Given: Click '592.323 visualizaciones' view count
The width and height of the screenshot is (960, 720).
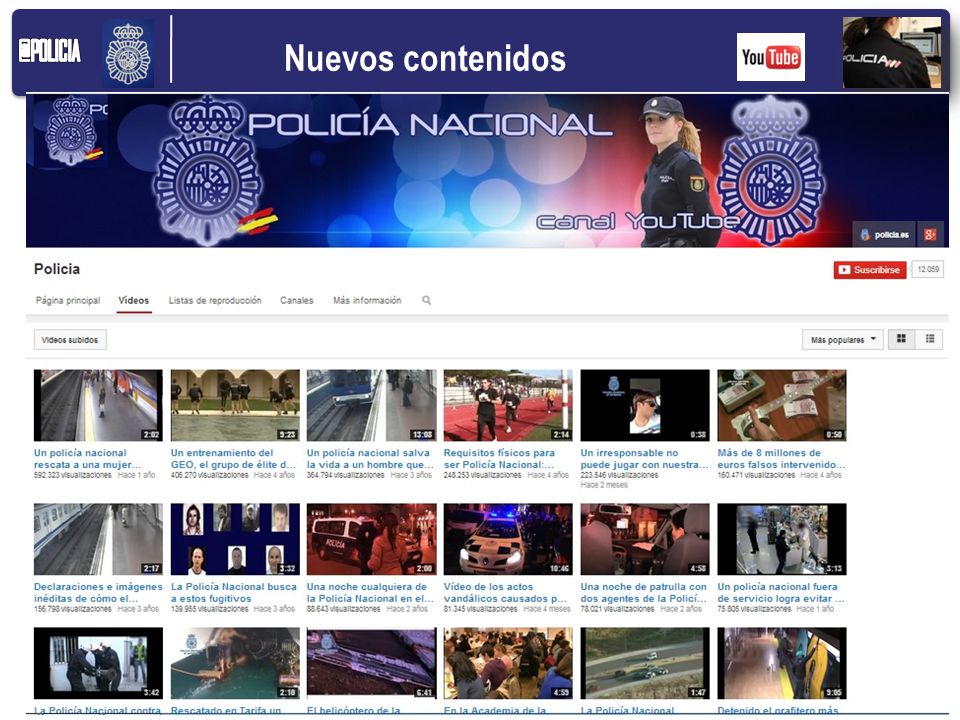Looking at the screenshot, I should [x=72, y=475].
